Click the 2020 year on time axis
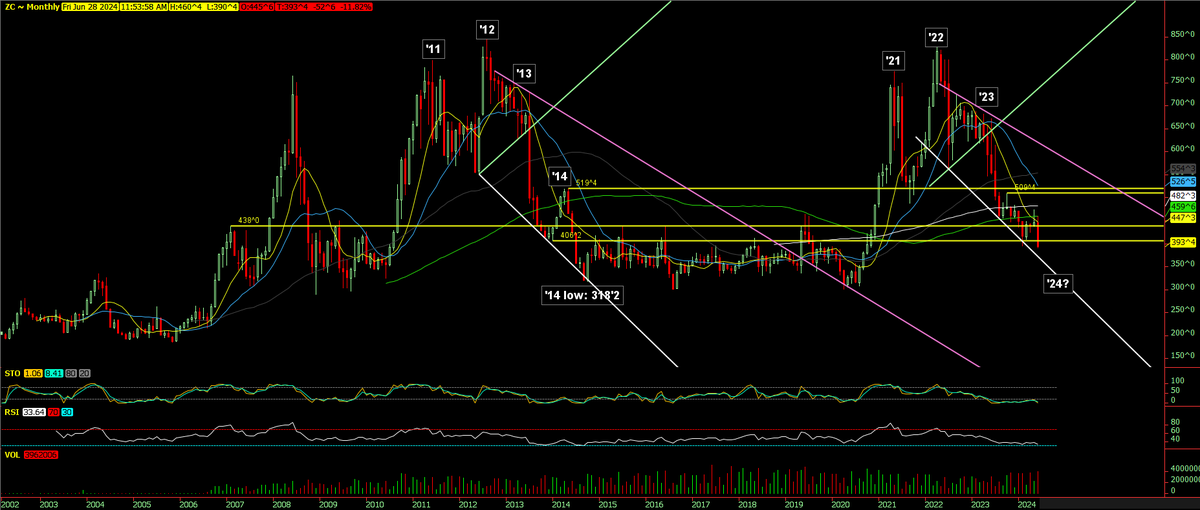Image resolution: width=1200 pixels, height=510 pixels. click(x=840, y=504)
